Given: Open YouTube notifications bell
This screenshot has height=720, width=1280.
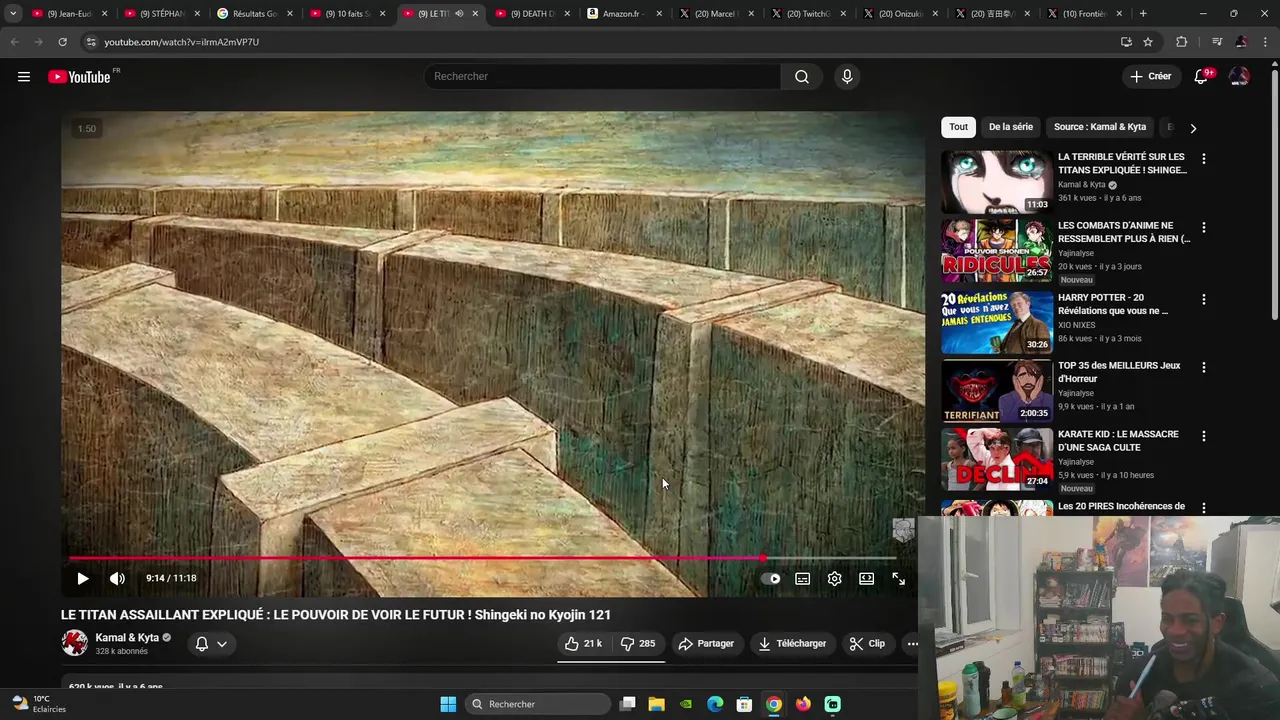Looking at the screenshot, I should (x=1202, y=77).
